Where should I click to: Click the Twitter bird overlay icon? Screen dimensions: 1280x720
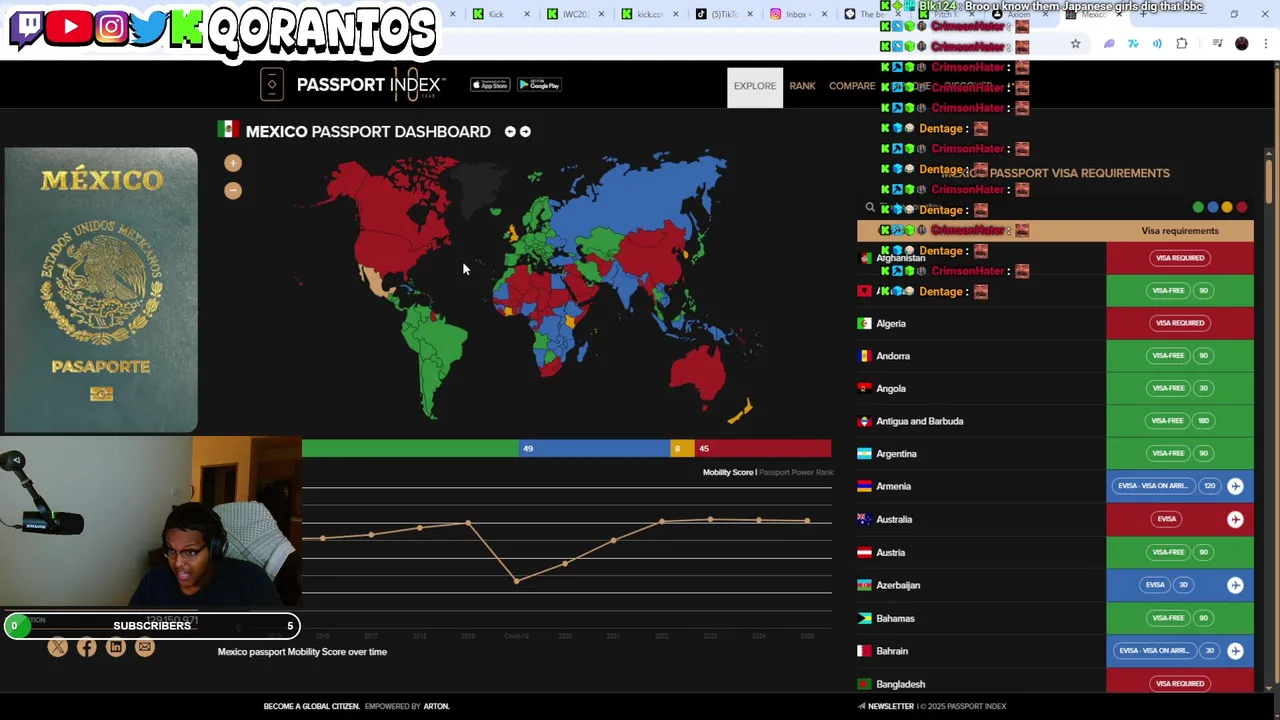pos(147,27)
